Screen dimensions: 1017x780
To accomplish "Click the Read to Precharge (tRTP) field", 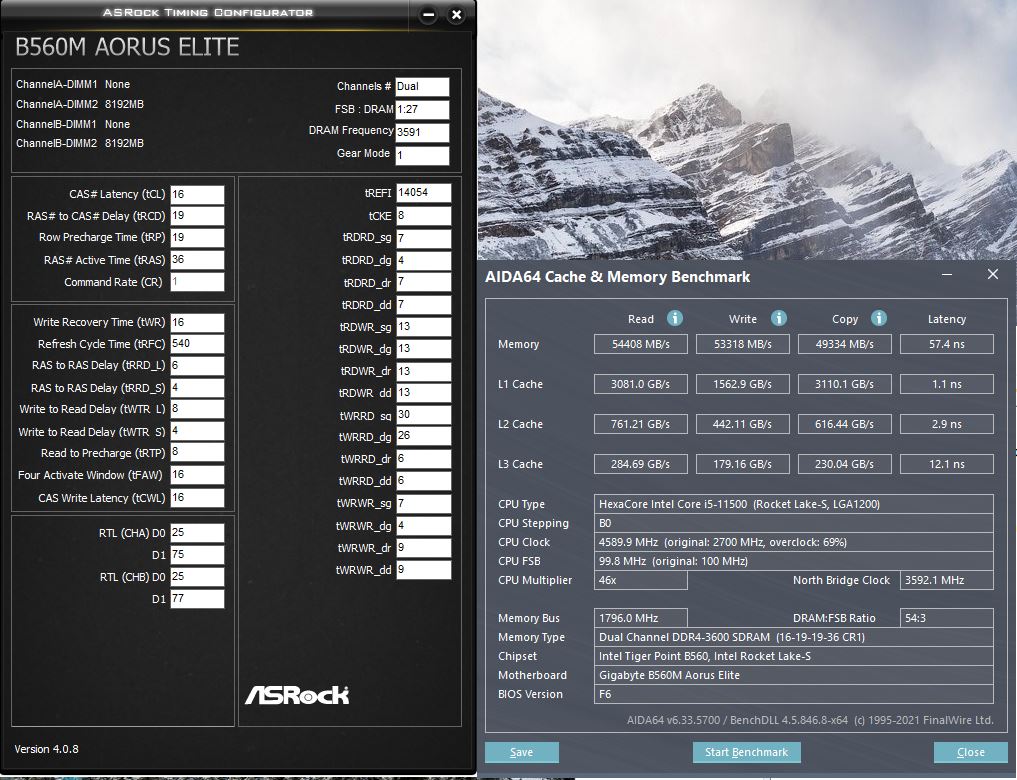I will tap(197, 452).
